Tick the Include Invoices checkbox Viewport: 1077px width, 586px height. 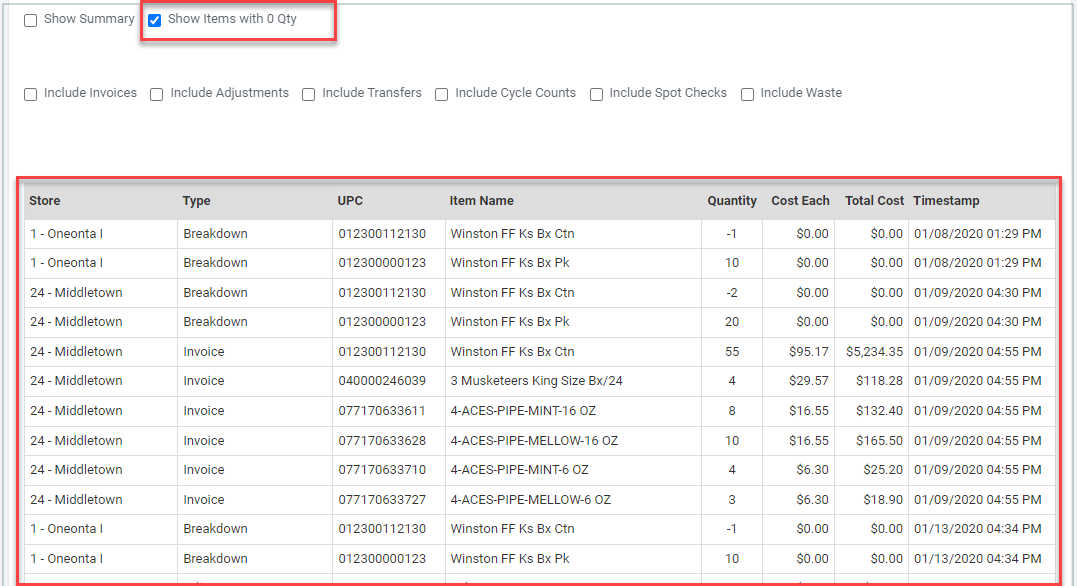coord(30,94)
